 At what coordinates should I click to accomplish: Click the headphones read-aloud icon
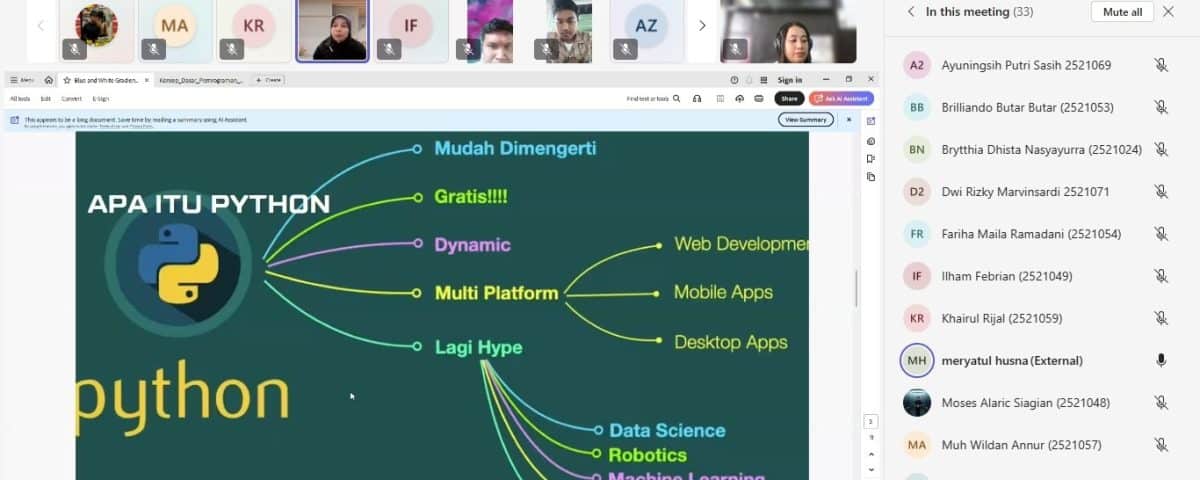pos(696,99)
